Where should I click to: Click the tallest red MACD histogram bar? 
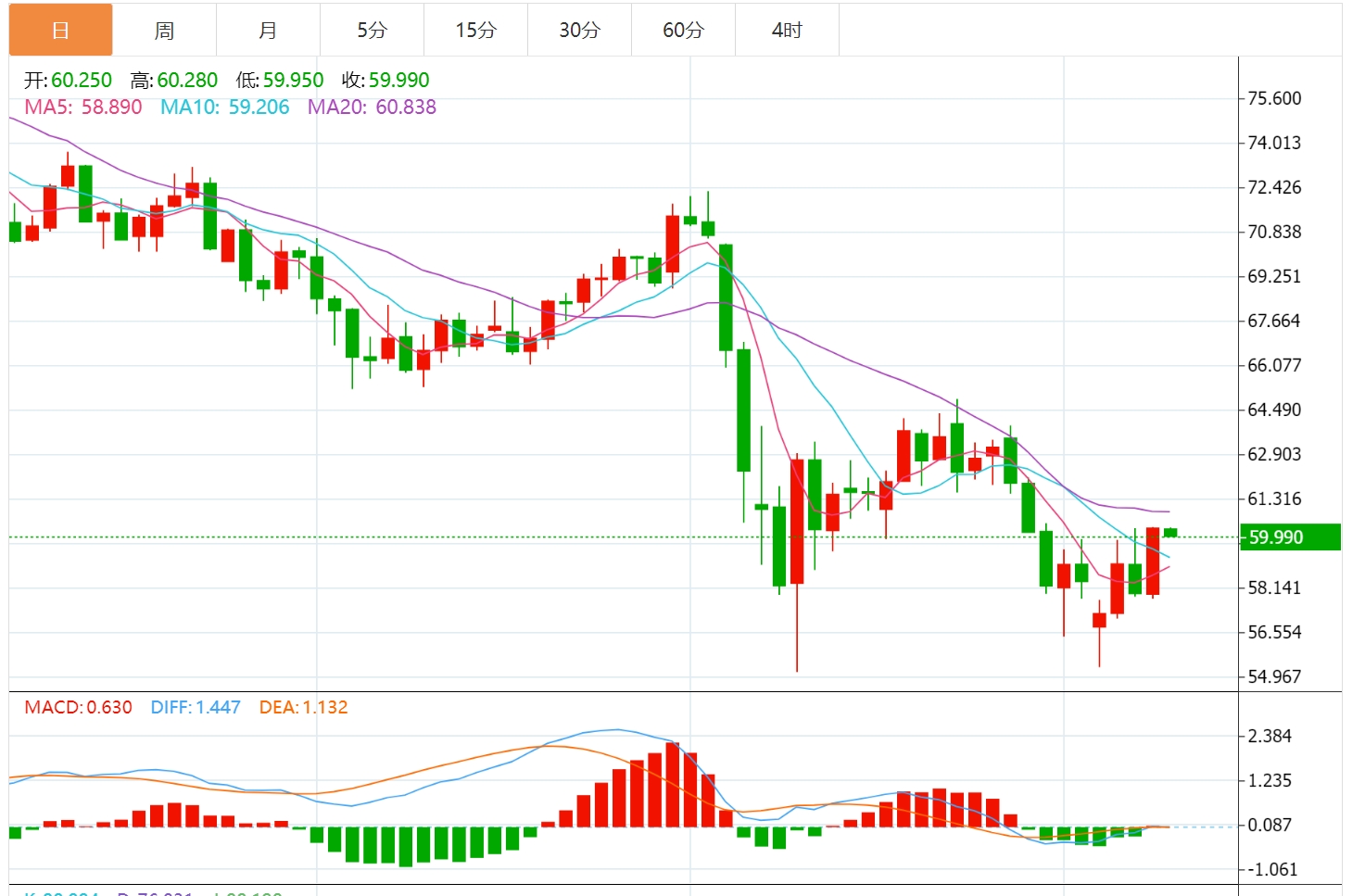click(673, 785)
